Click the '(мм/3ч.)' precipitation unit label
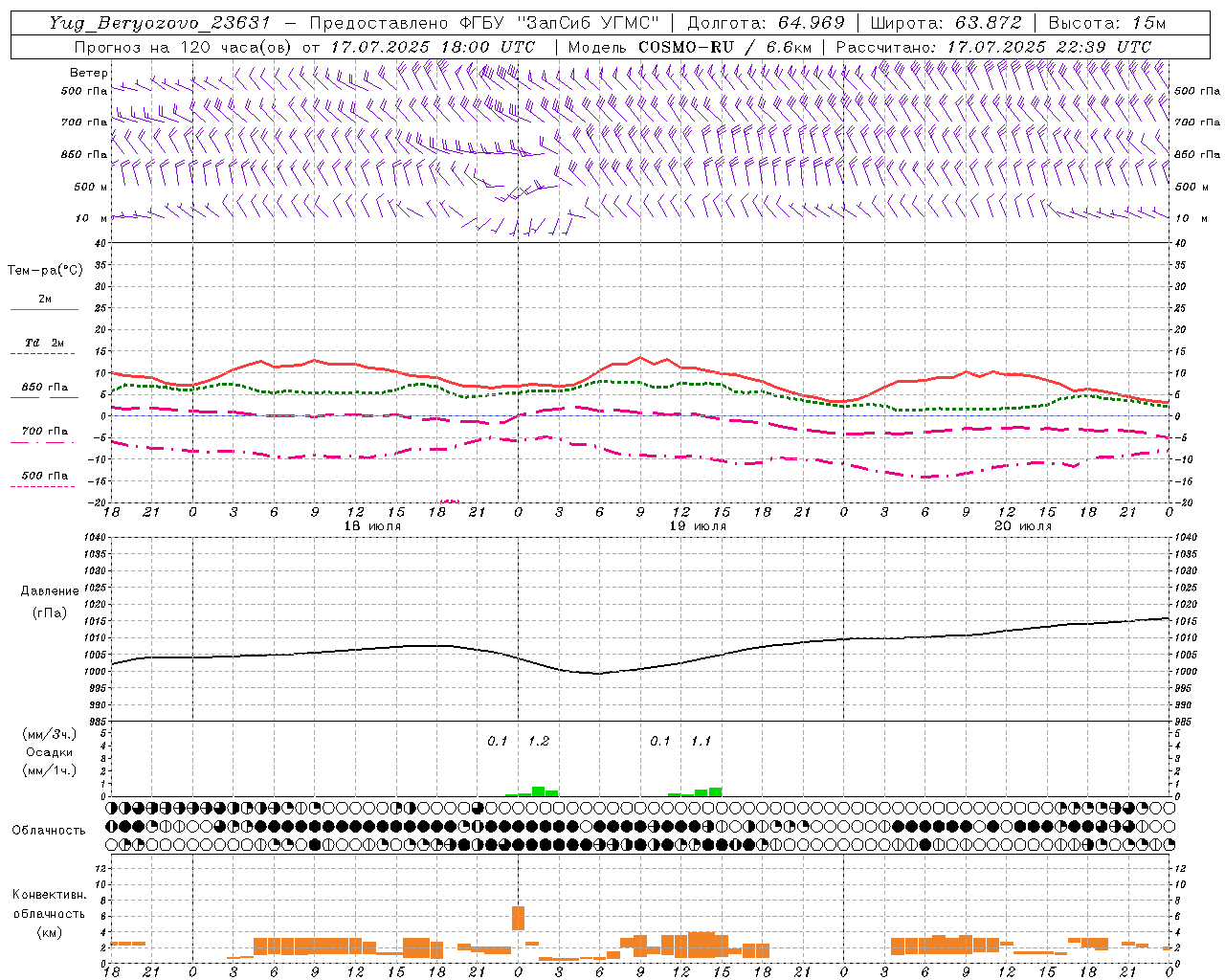This screenshot has width=1225, height=980. (51, 734)
